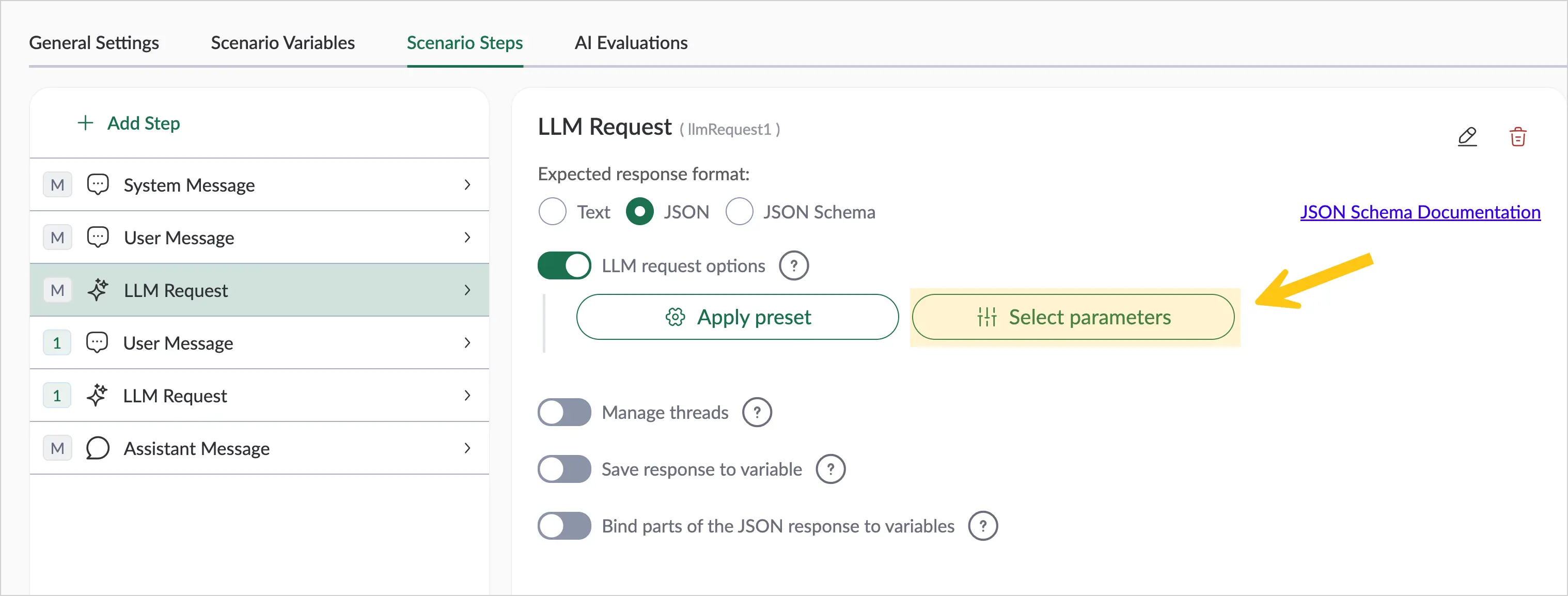Click the pencil edit icon for LLM Request

(1467, 136)
